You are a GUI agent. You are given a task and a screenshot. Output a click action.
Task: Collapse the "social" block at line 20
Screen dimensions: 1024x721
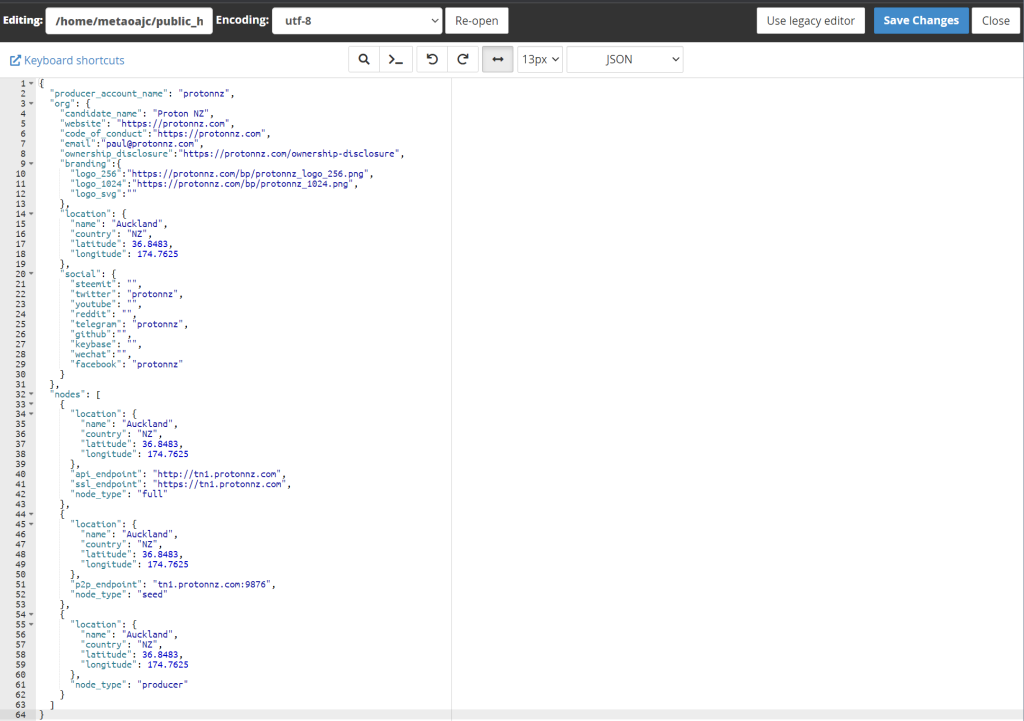(x=31, y=274)
